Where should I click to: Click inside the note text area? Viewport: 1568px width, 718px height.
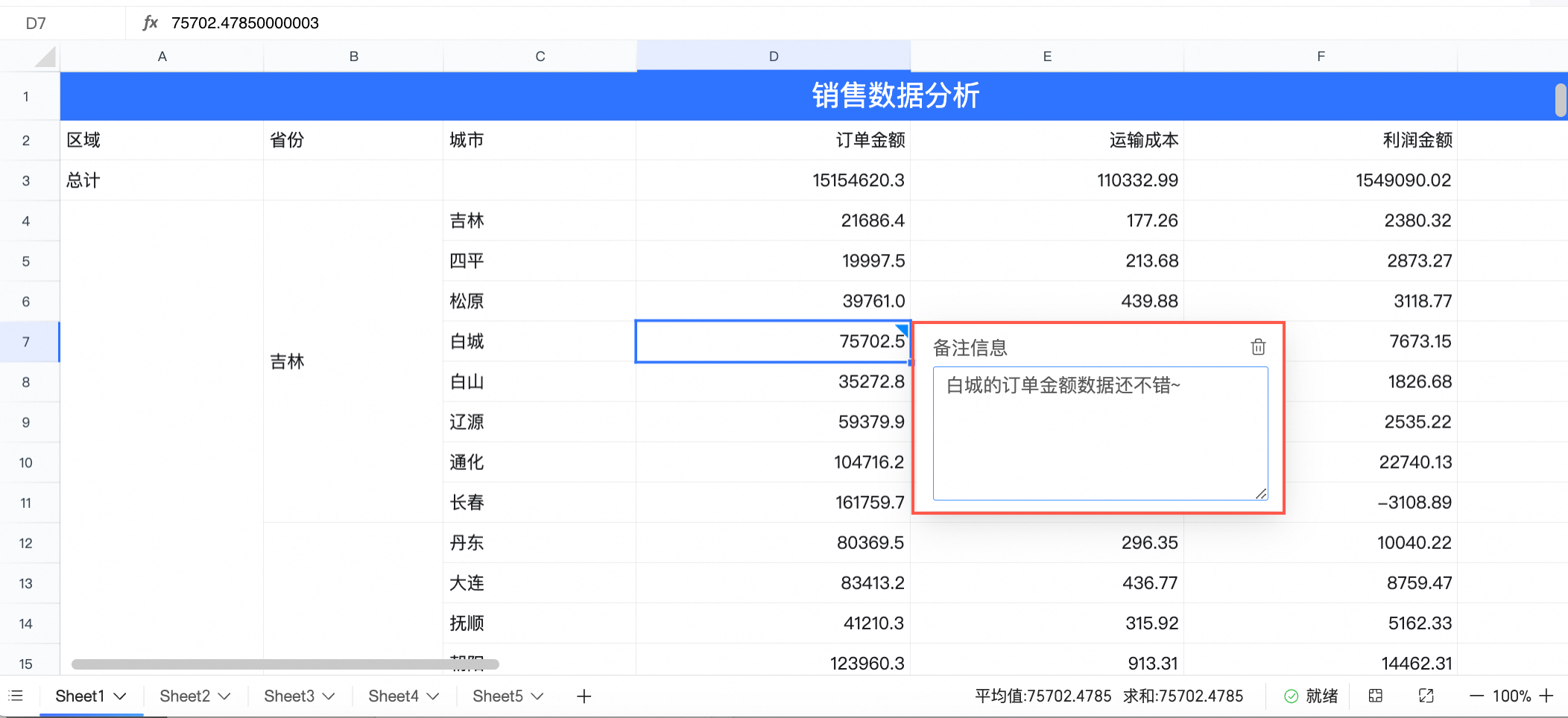(1100, 433)
